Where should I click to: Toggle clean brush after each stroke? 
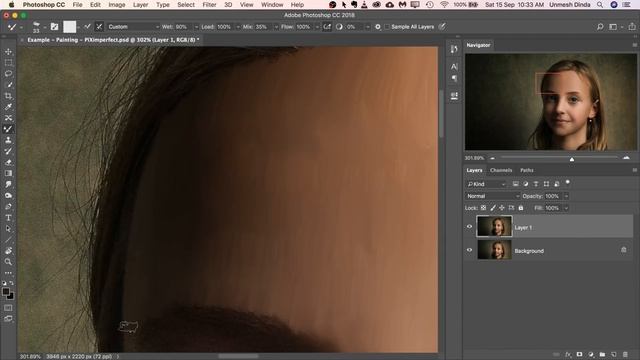(99, 27)
